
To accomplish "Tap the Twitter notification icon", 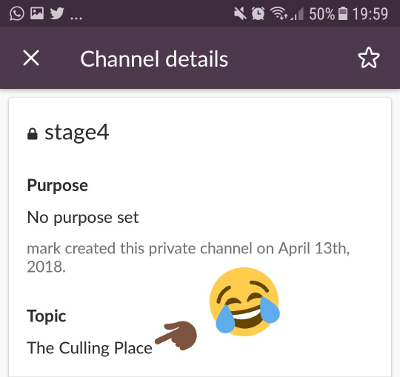I will coord(57,13).
